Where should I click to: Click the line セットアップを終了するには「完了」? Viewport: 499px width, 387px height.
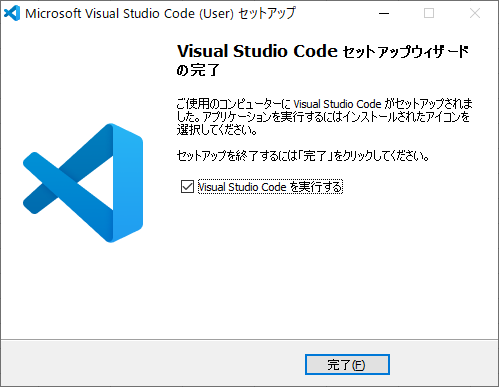click(303, 156)
